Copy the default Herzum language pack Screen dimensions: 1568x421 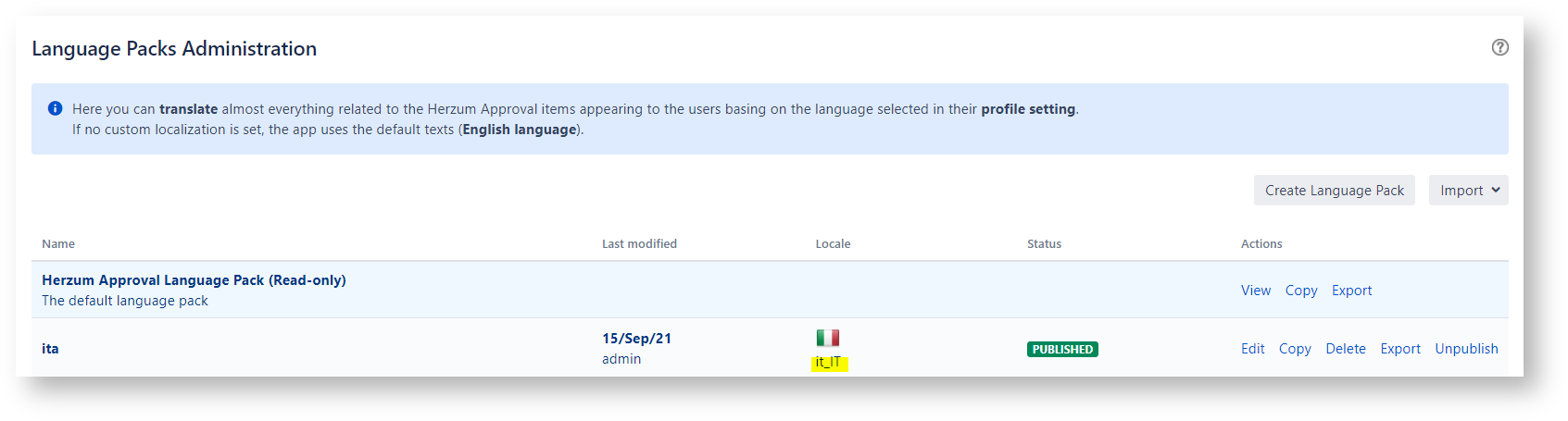1300,291
